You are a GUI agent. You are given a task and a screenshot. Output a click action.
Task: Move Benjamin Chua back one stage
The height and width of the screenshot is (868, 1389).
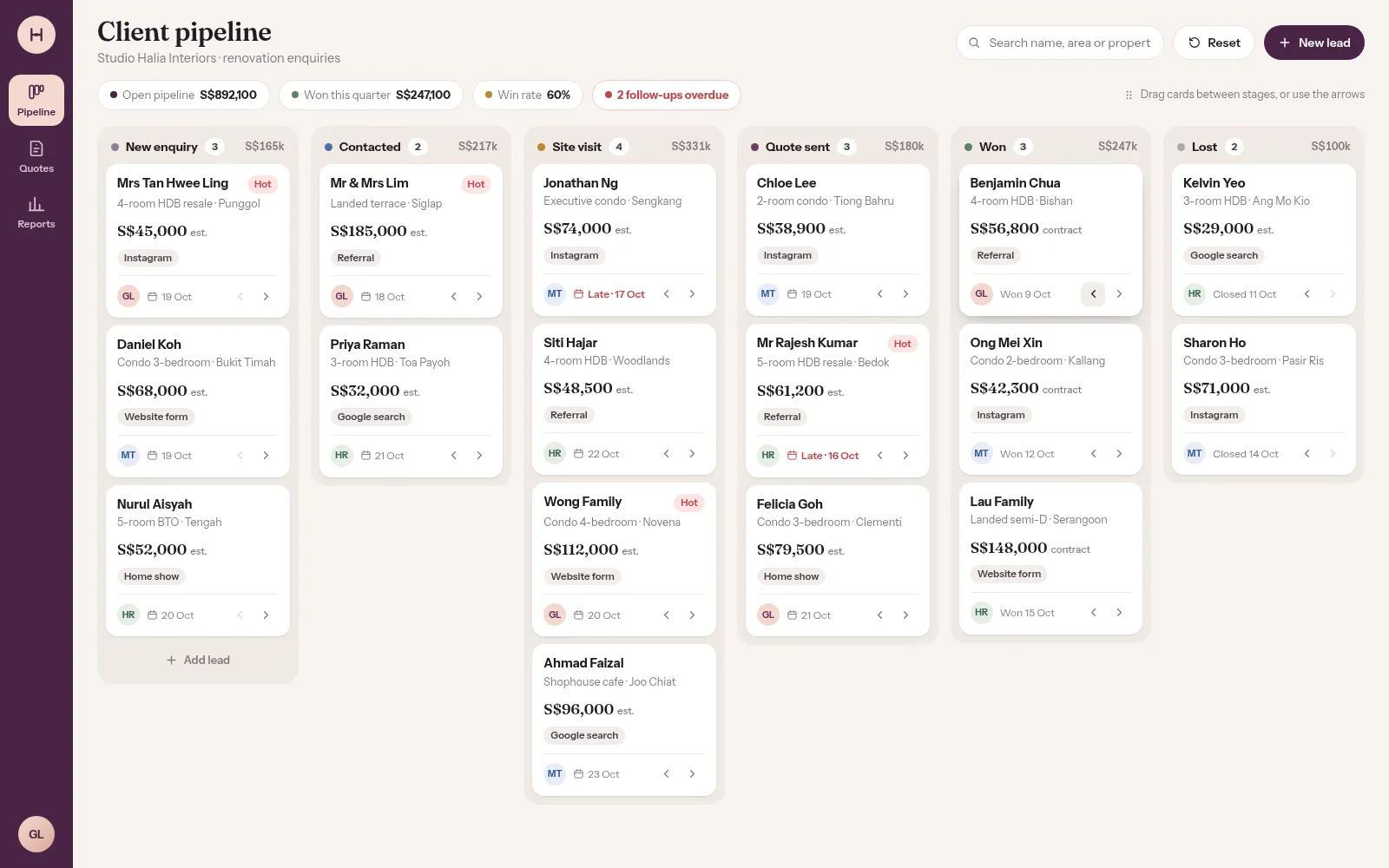(1093, 294)
